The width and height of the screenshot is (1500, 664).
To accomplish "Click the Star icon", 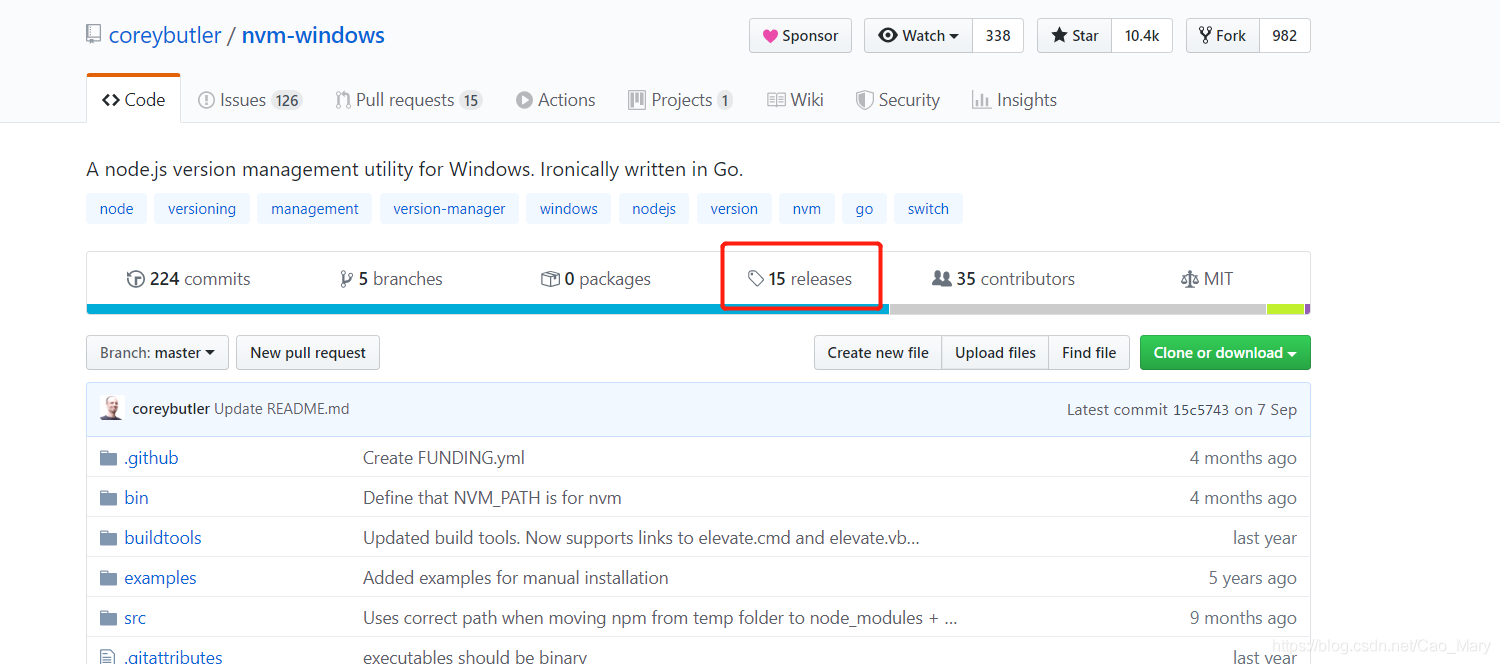I will (1059, 35).
